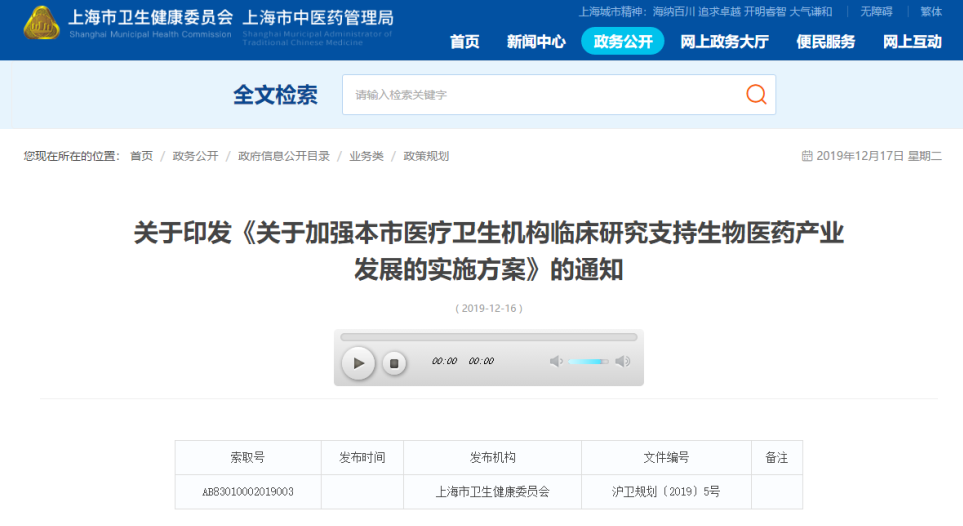The width and height of the screenshot is (963, 526).
Task: Switch to 繁体 traditional Chinese
Action: point(931,12)
